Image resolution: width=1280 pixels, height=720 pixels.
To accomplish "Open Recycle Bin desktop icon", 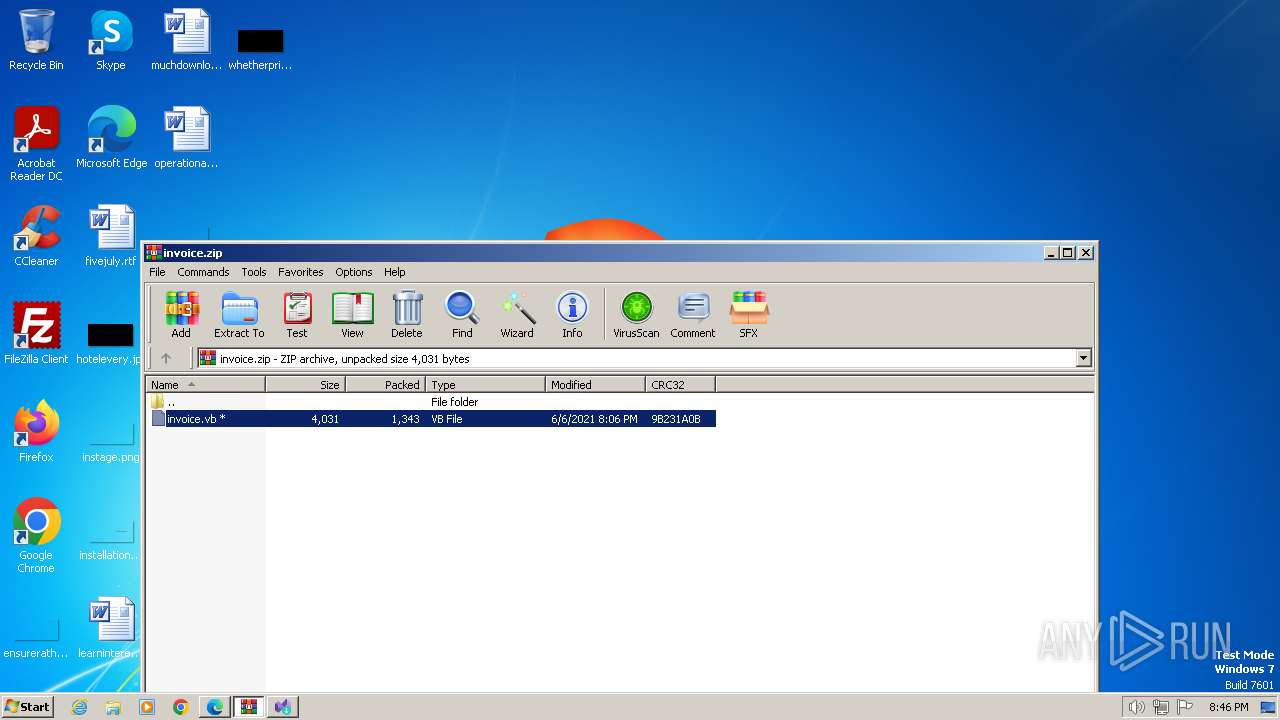I will pyautogui.click(x=36, y=40).
